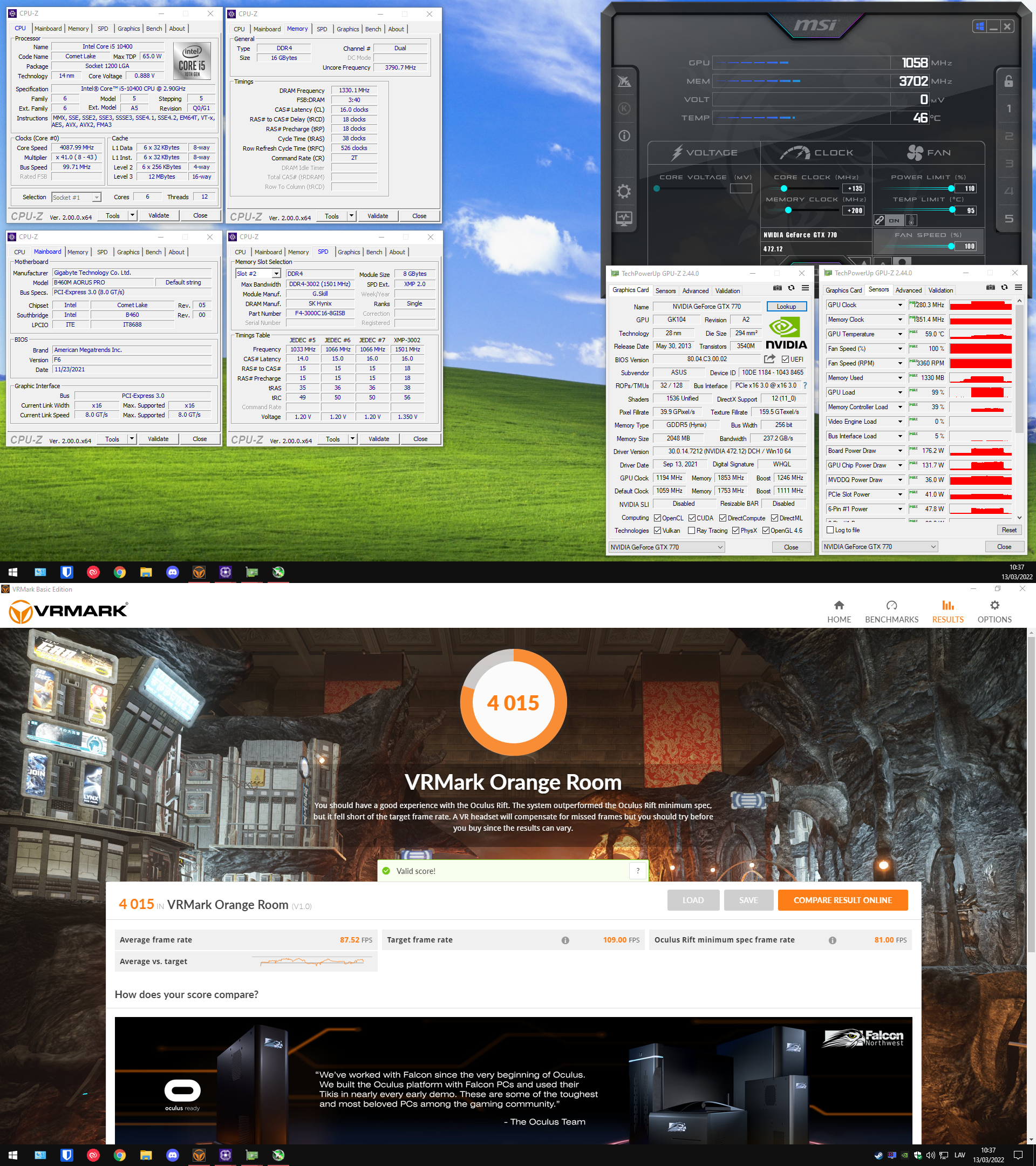Toggle the DirectML checkbox

(774, 518)
